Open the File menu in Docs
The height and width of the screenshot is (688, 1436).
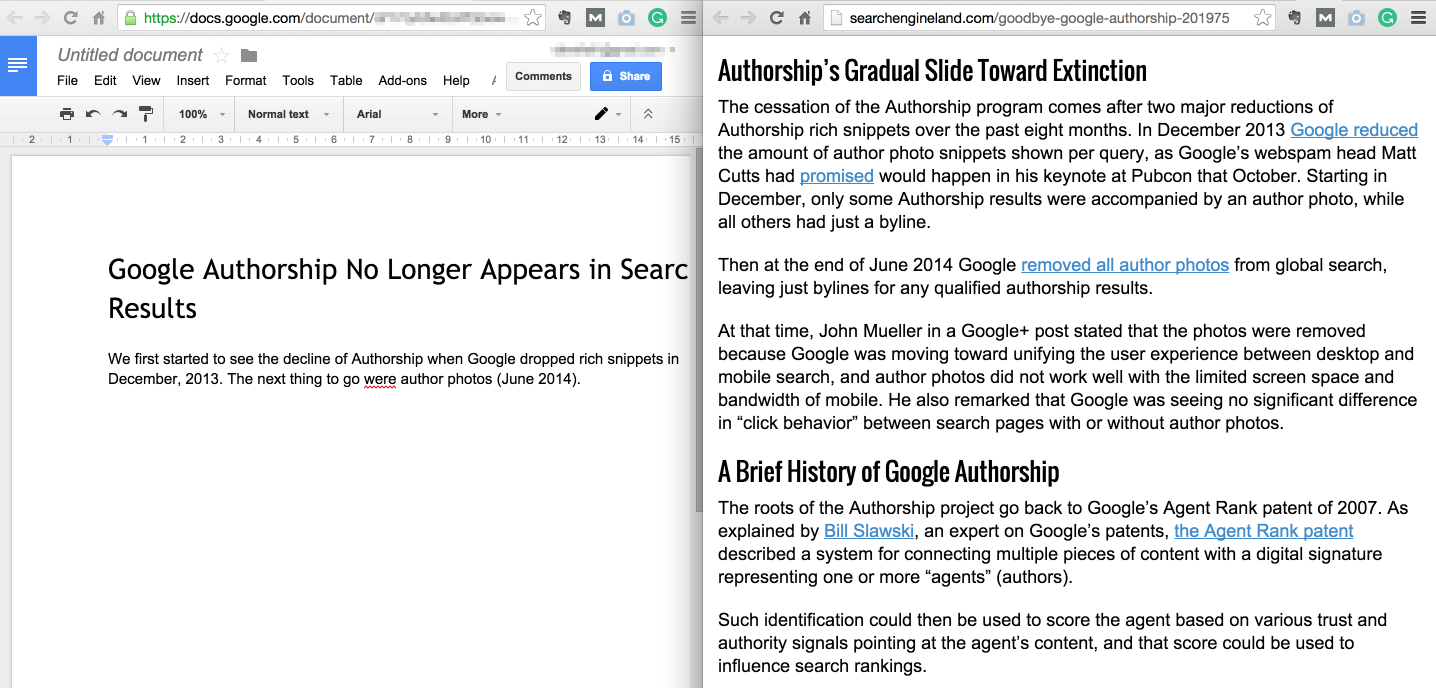tap(67, 80)
